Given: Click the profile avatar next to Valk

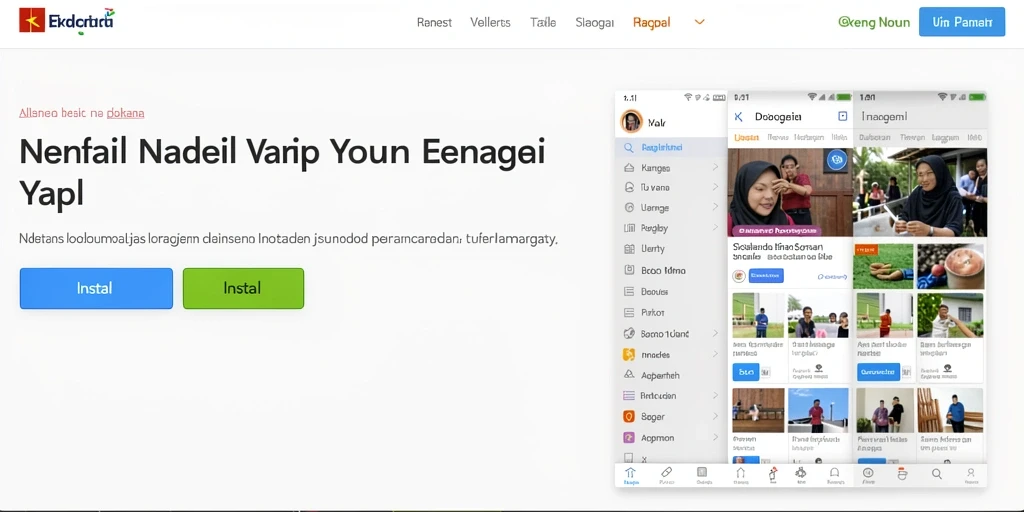Looking at the screenshot, I should 632,121.
